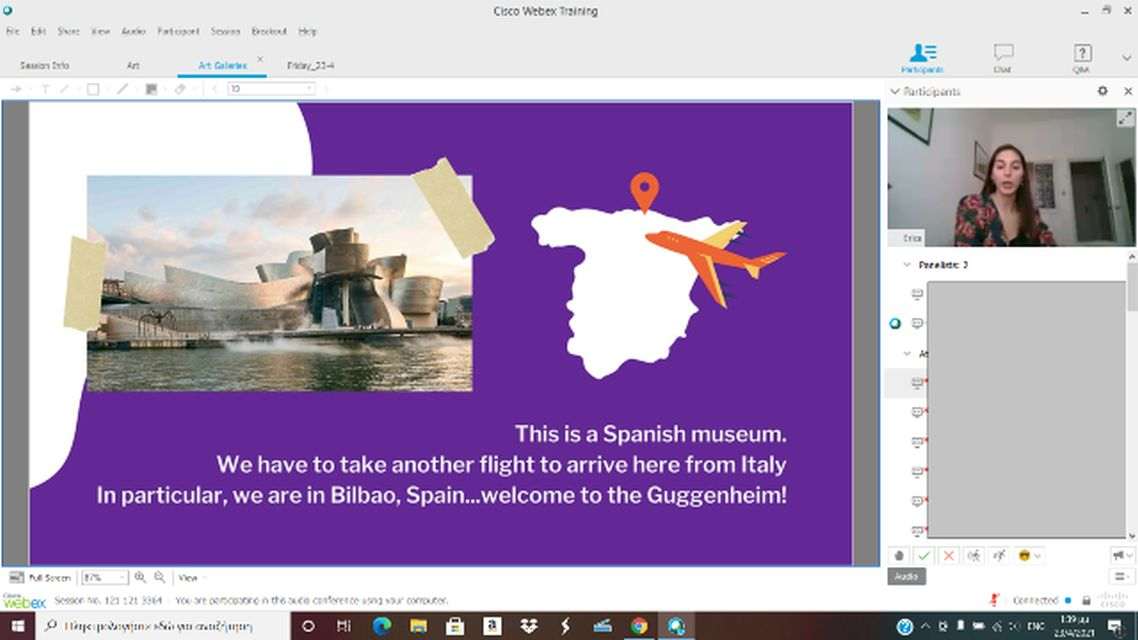Select the rectangle shape annotation tool
Screen dimensions: 1138x640
pos(93,89)
